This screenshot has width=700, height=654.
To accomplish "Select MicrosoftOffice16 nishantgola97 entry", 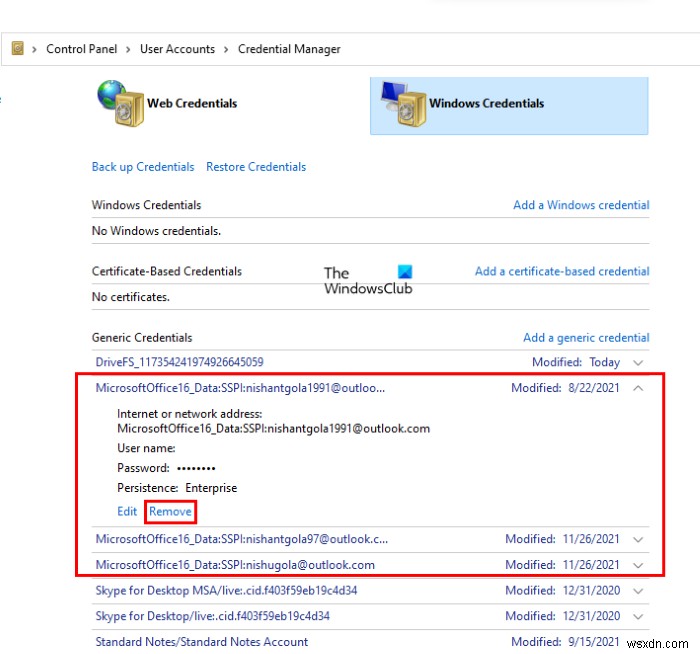I will point(242,539).
